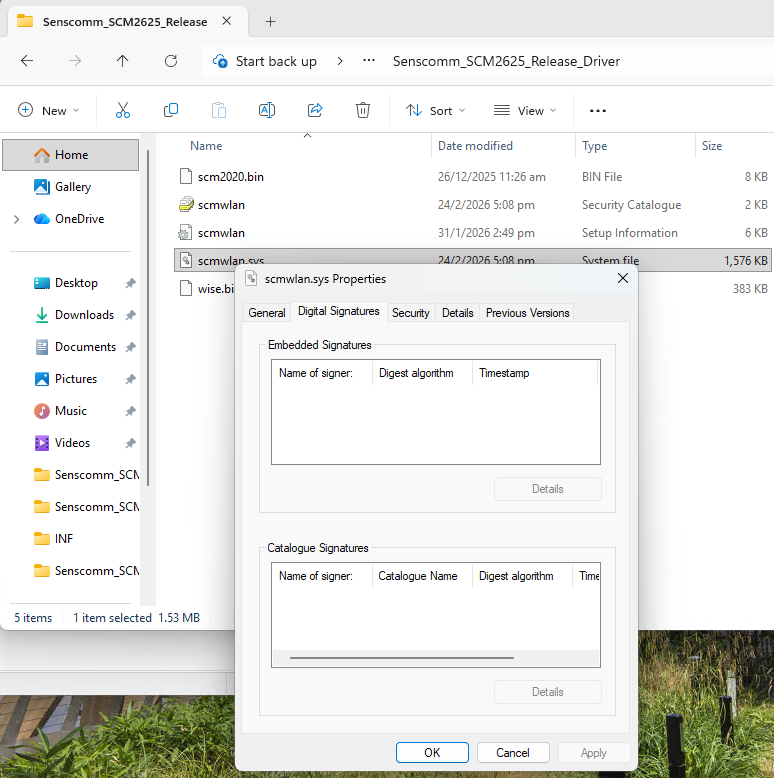Open breadcrumb overflow ellipsis in address bar
This screenshot has height=778, width=774.
[369, 61]
